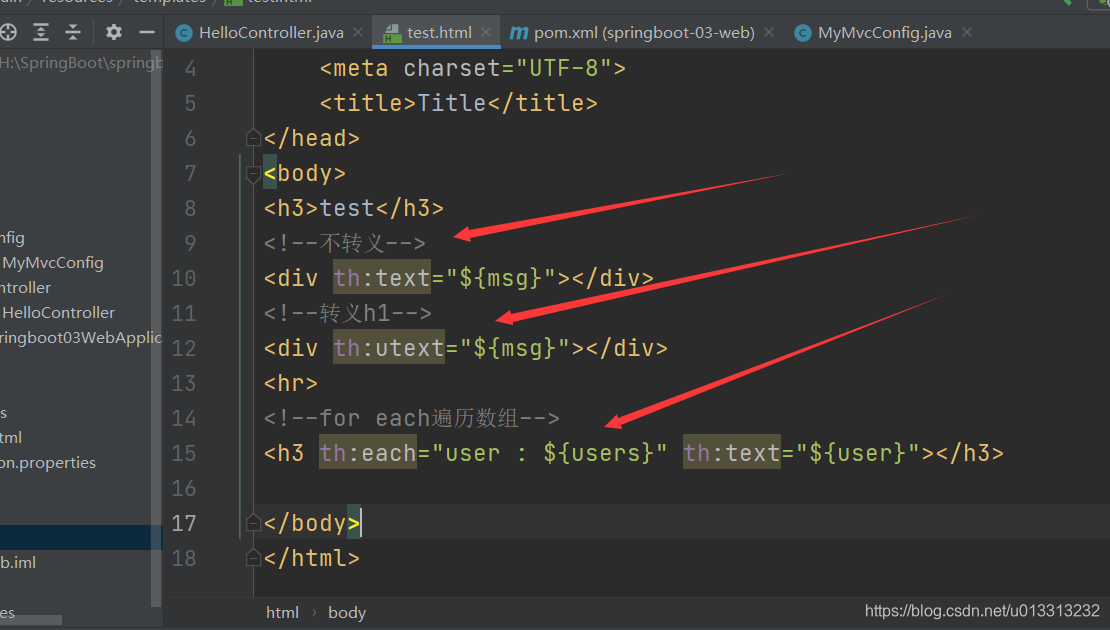Select HelloController in project tree
This screenshot has width=1110, height=630.
tap(58, 312)
